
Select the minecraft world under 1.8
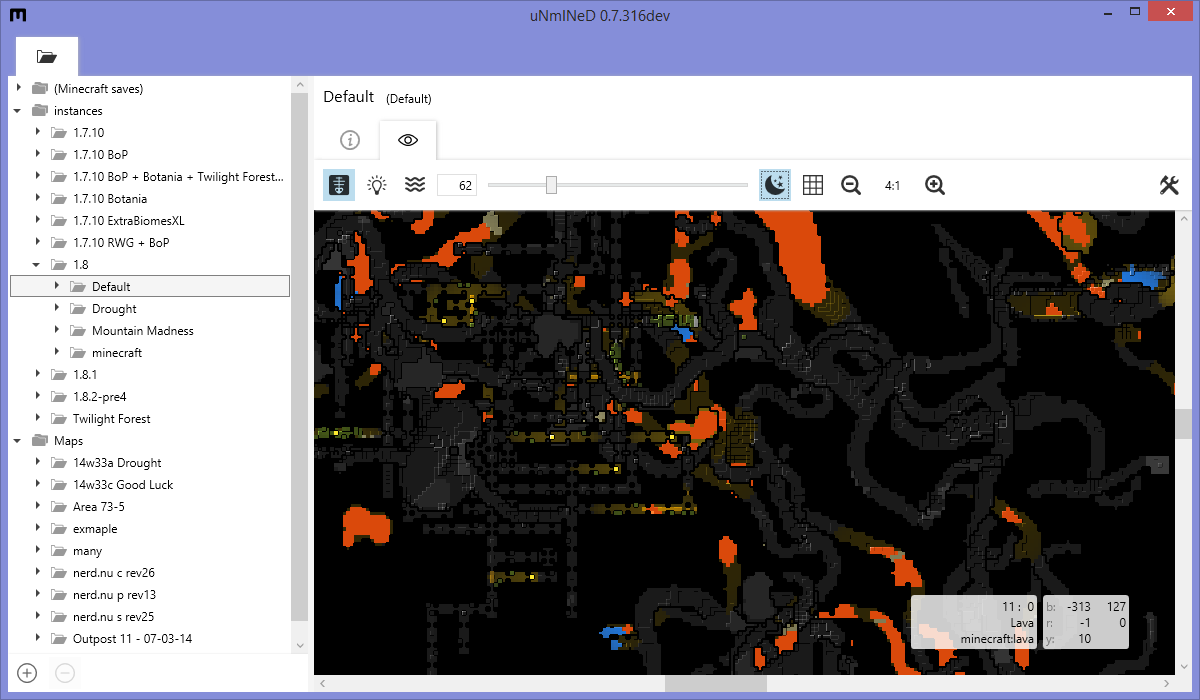117,352
